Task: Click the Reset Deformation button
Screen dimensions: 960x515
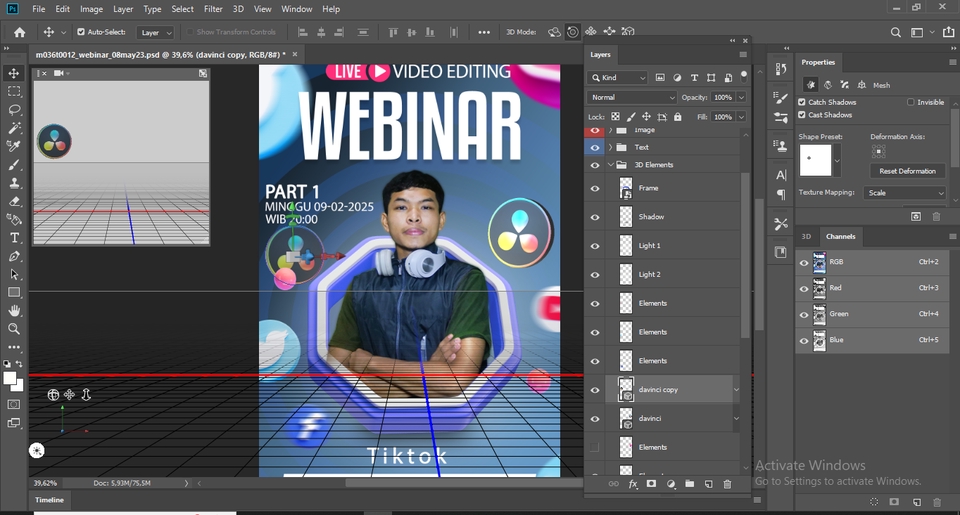Action: pos(907,171)
